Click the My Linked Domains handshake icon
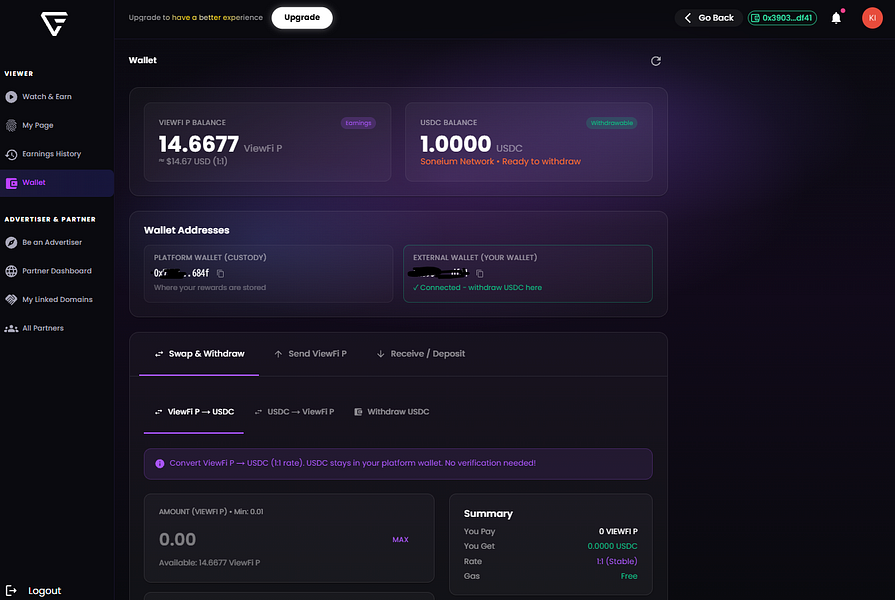 click(11, 300)
